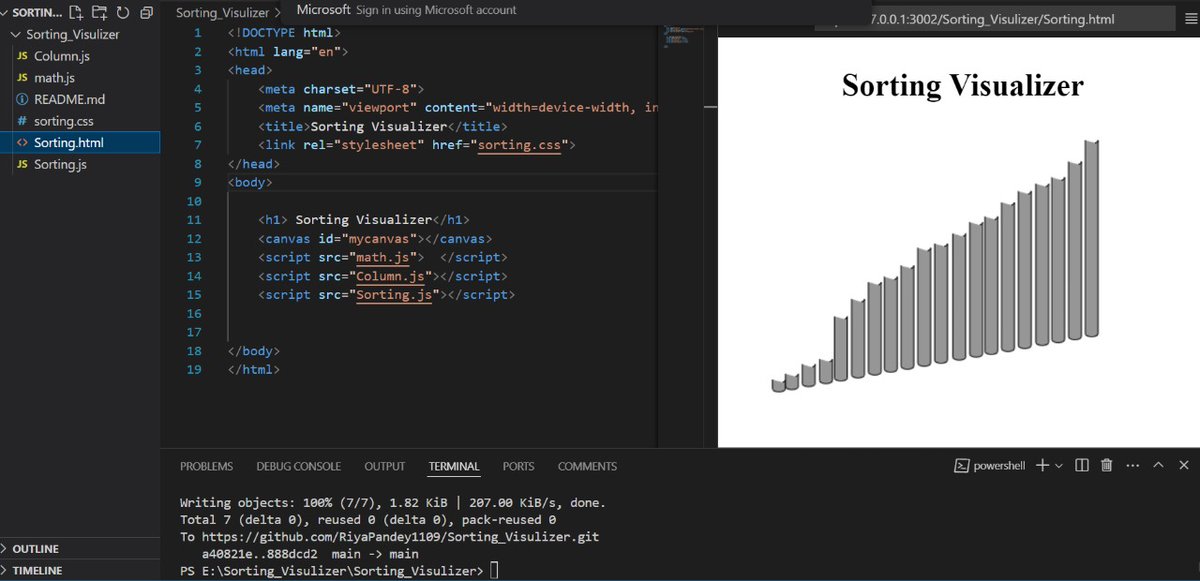Kill terminal with trash icon
Viewport: 1200px width, 581px height.
point(1107,466)
